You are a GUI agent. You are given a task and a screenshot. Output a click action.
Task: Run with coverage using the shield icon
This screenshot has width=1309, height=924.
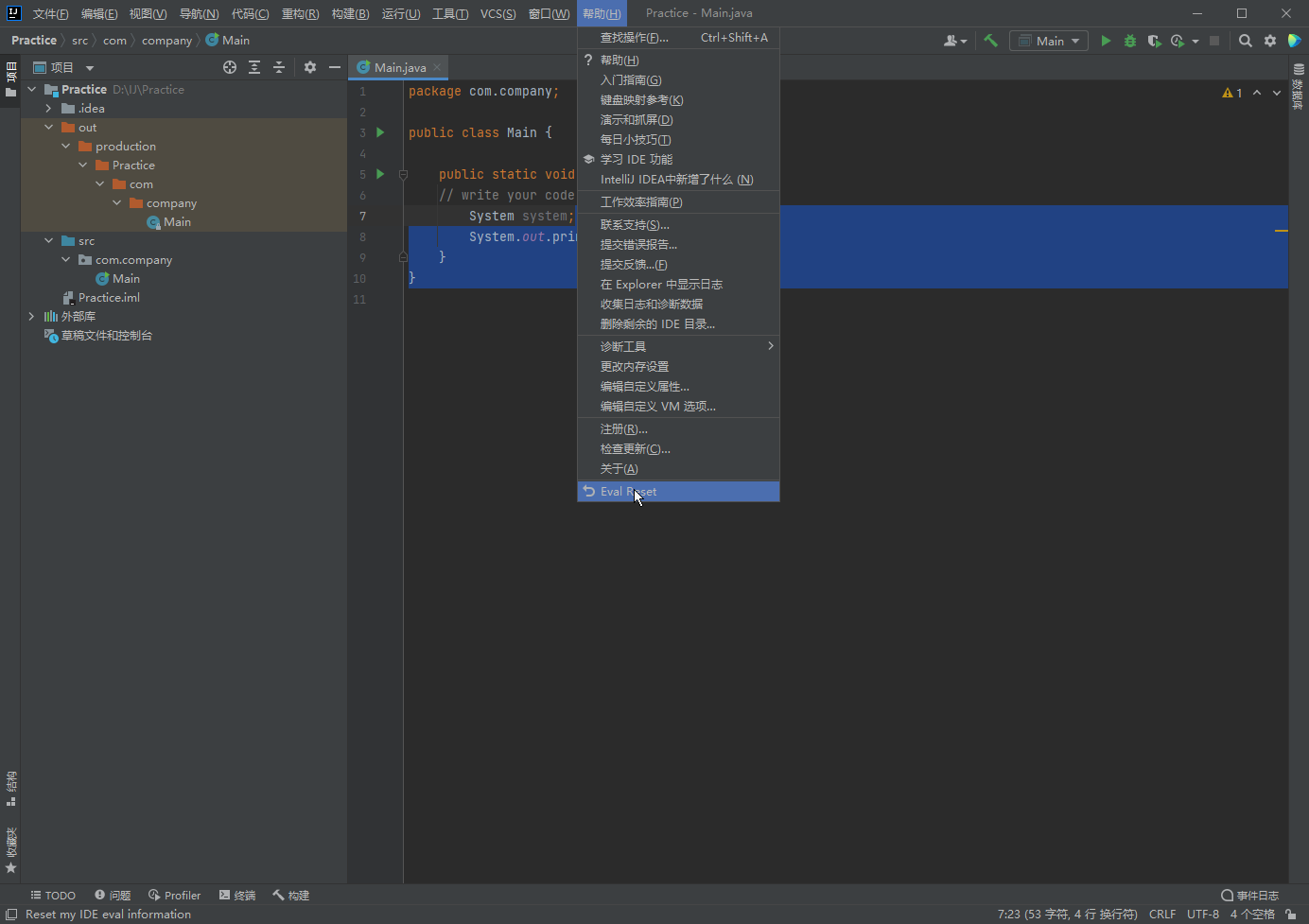click(x=1154, y=41)
